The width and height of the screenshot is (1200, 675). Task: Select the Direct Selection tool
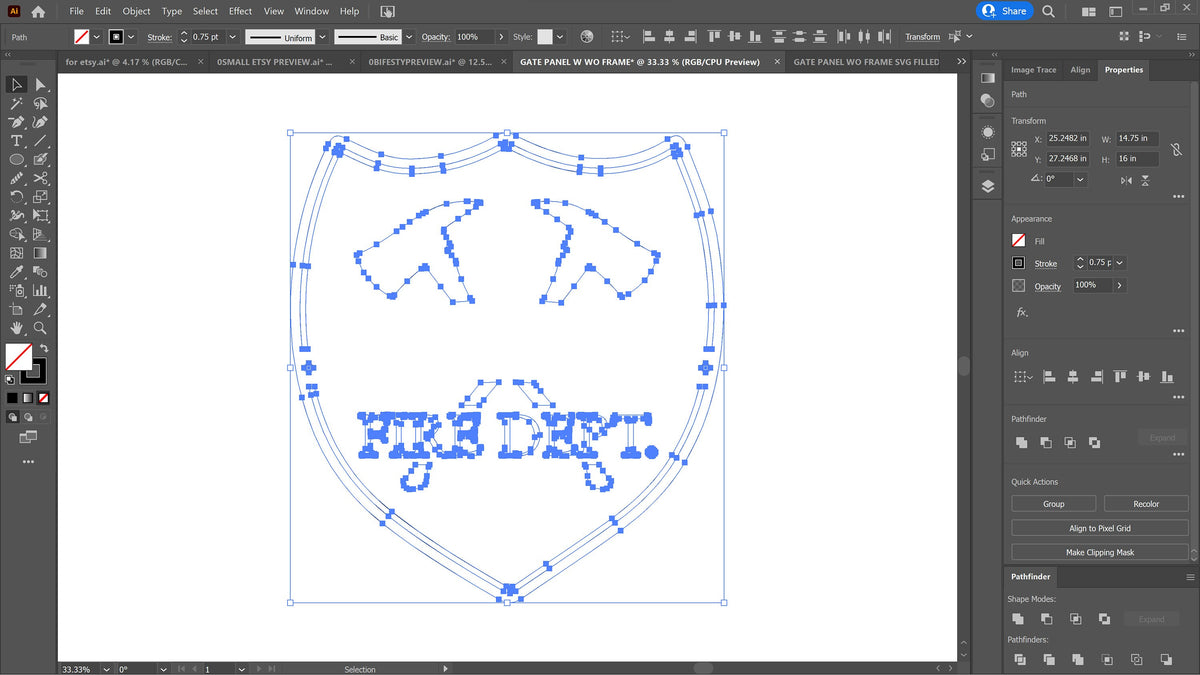coord(41,85)
